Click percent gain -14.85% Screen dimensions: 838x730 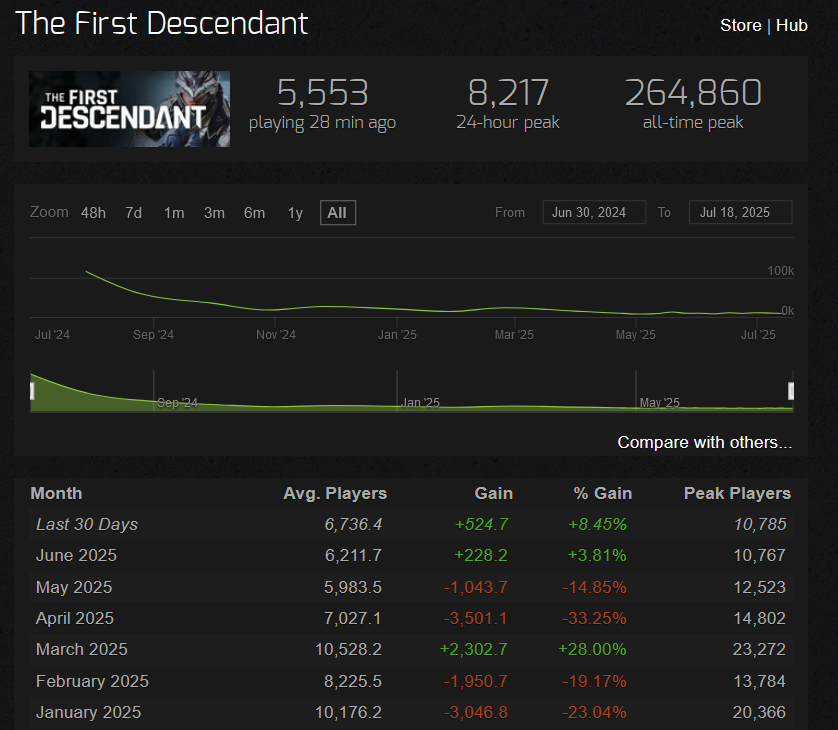click(x=594, y=587)
